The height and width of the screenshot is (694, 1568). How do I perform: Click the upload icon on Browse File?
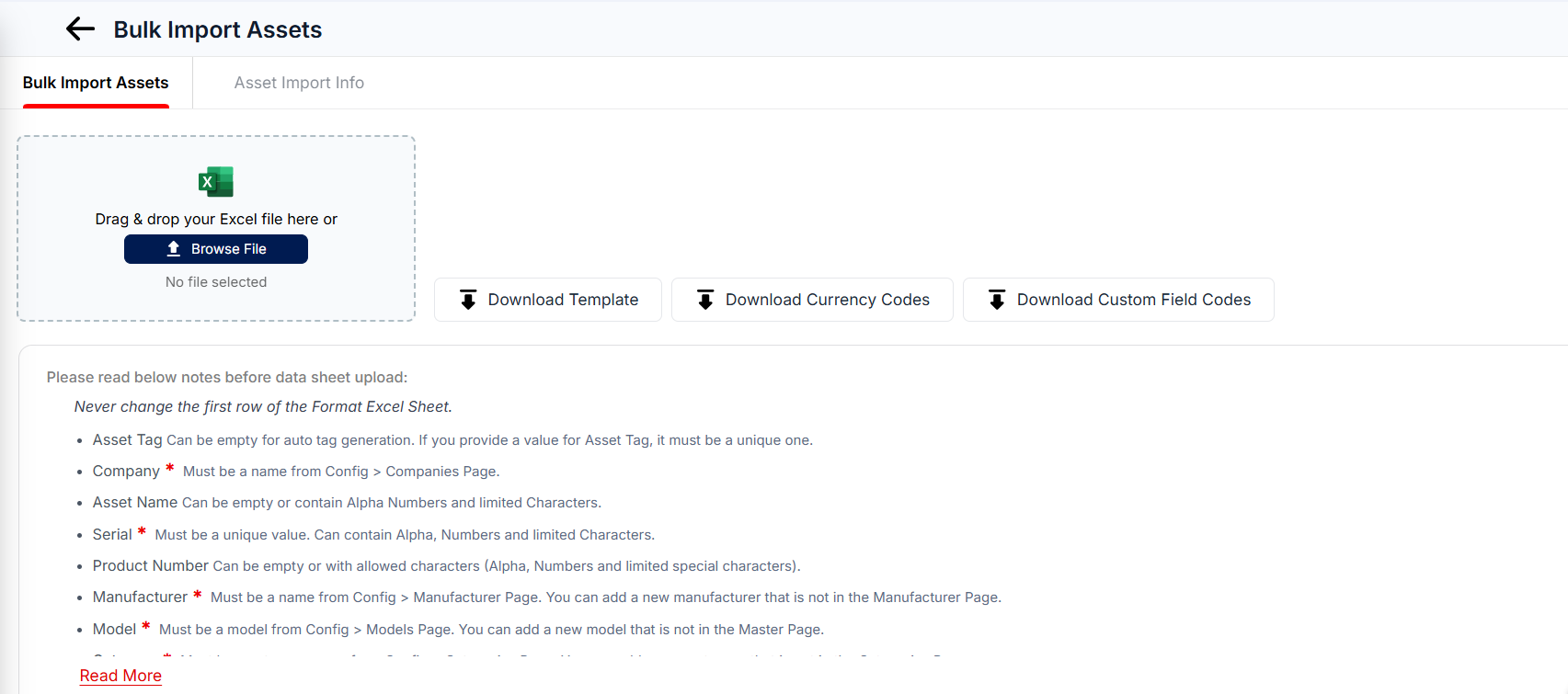[173, 249]
